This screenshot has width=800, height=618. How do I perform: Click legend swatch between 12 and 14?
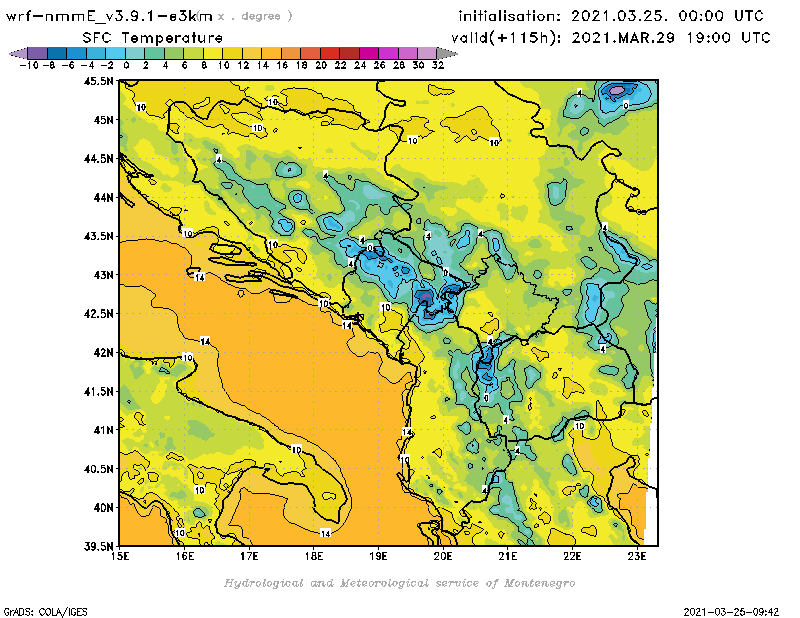point(252,53)
